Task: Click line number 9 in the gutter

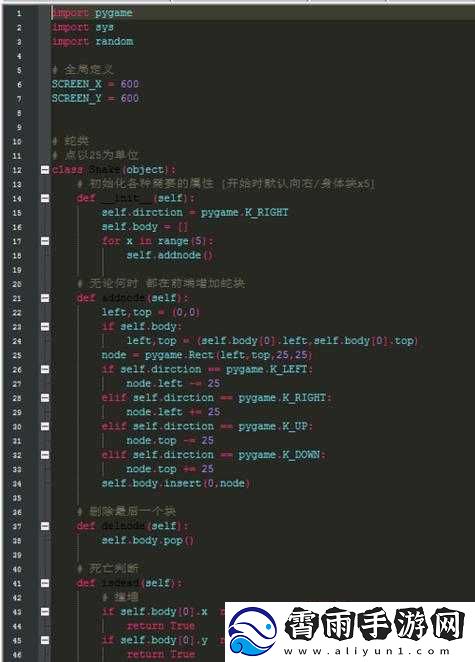Action: click(19, 127)
